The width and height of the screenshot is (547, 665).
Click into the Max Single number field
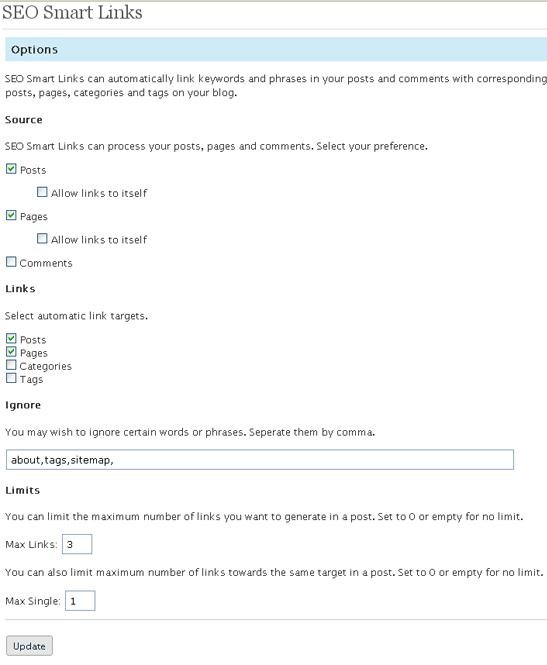[x=80, y=601]
